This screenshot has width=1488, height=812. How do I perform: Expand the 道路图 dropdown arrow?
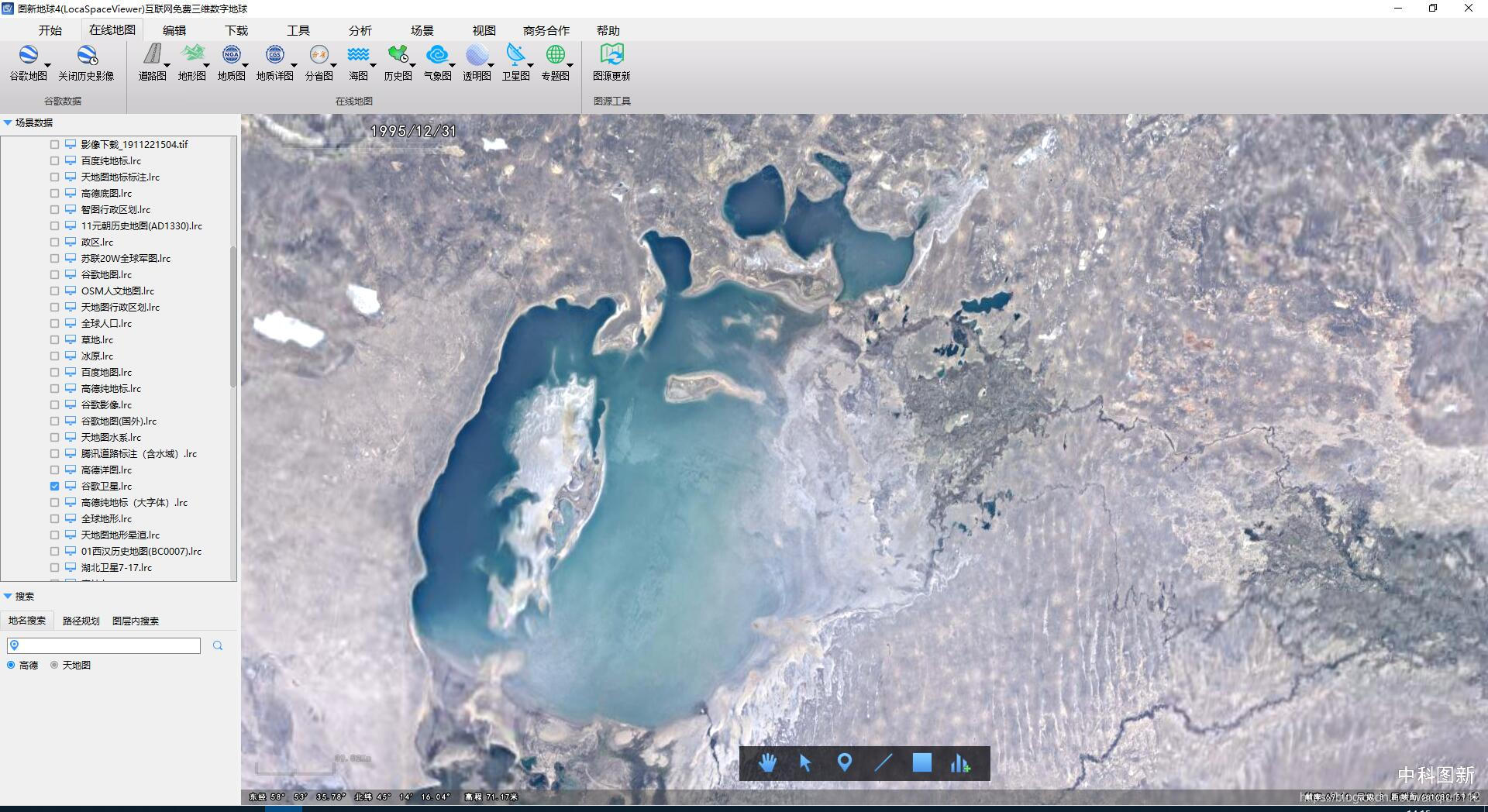tap(167, 66)
